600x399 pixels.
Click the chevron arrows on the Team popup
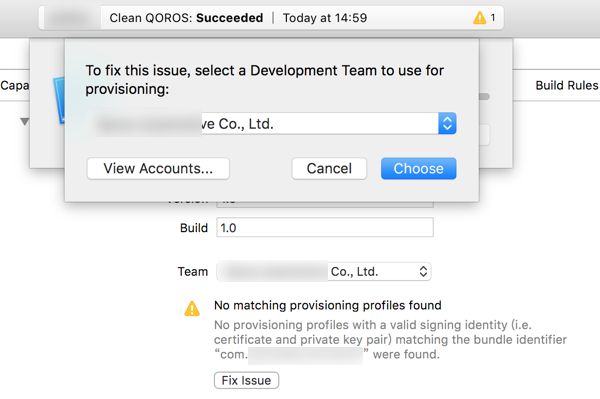(x=423, y=272)
